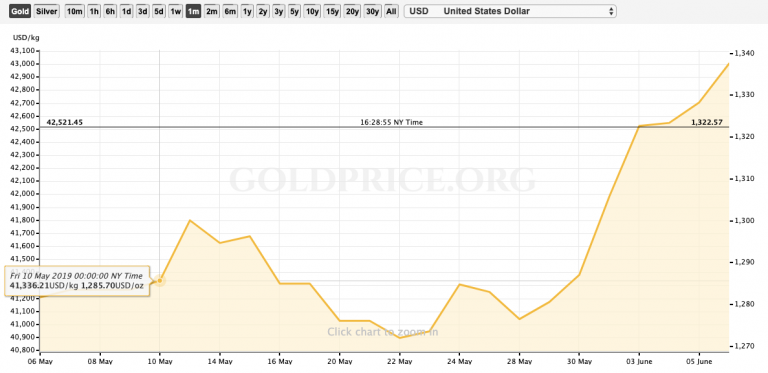The height and width of the screenshot is (373, 768).
Task: Click the 10 May data point marker
Action: click(x=160, y=281)
